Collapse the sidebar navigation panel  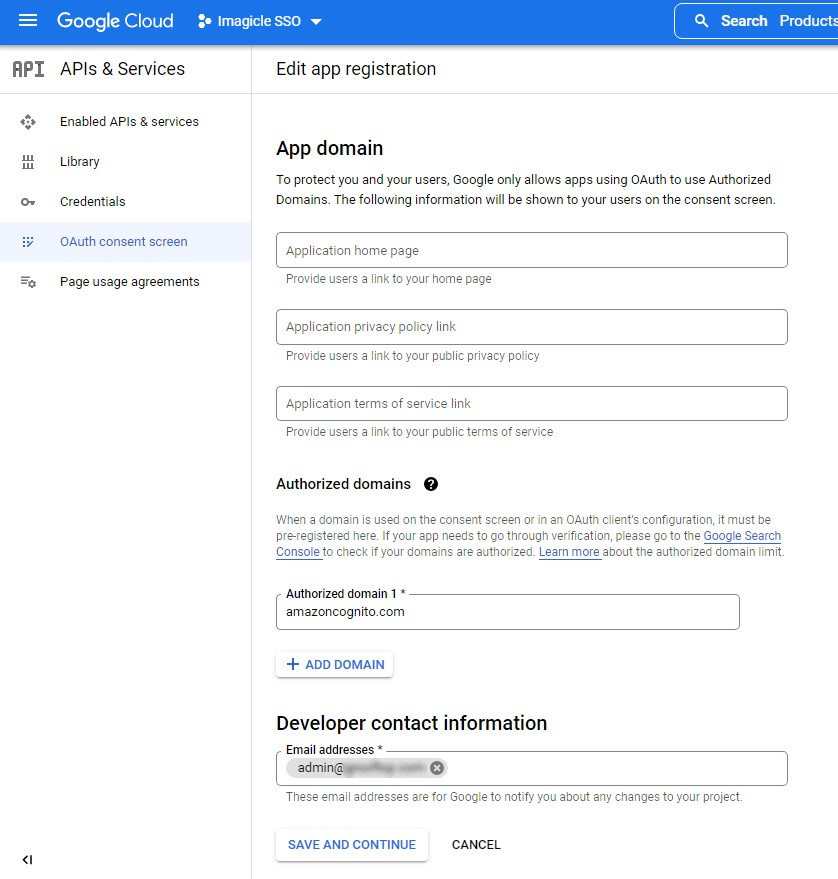[x=27, y=859]
